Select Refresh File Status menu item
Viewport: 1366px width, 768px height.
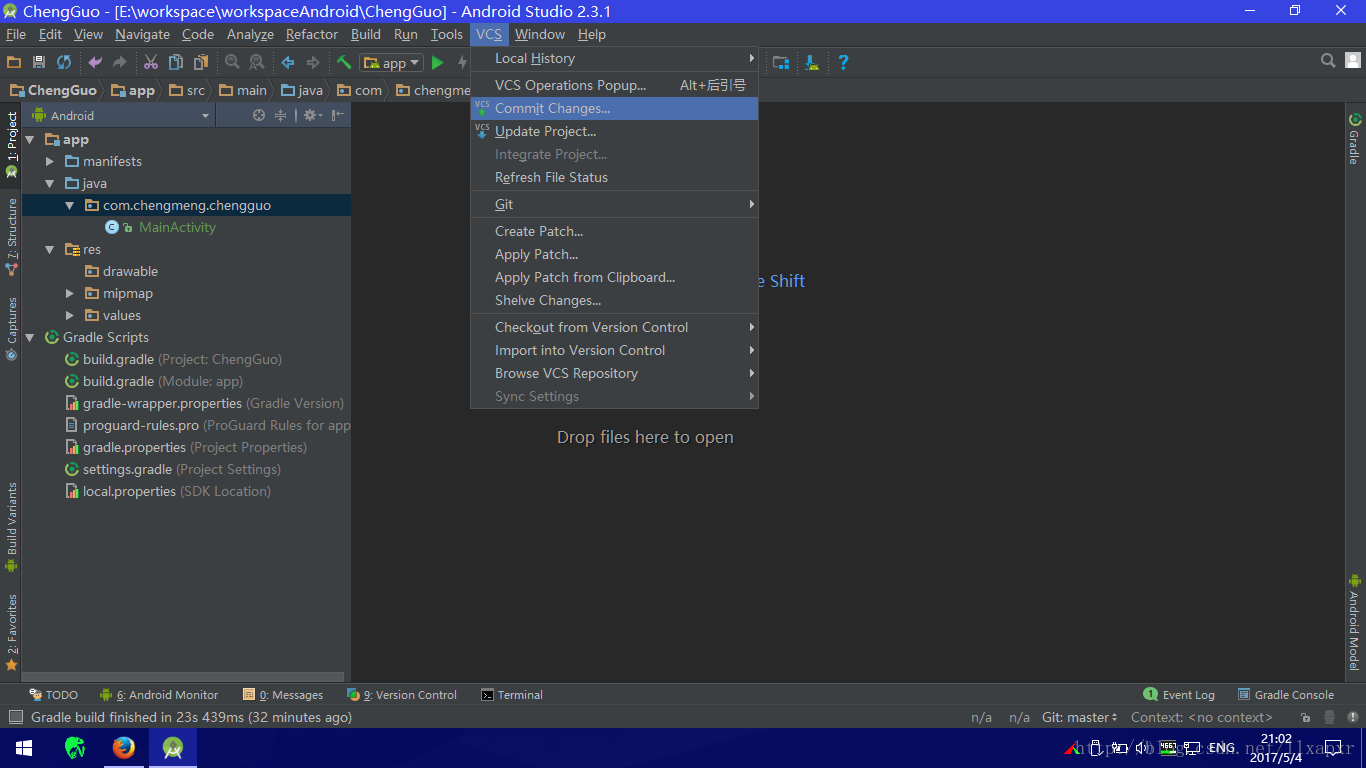pyautogui.click(x=614, y=177)
